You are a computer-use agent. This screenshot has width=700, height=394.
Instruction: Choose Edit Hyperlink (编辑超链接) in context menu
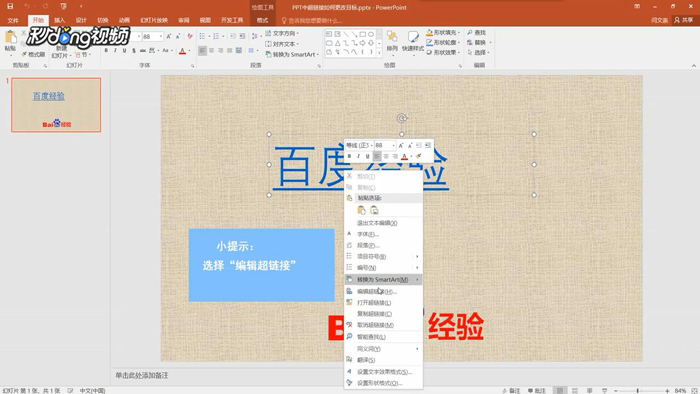pos(383,291)
